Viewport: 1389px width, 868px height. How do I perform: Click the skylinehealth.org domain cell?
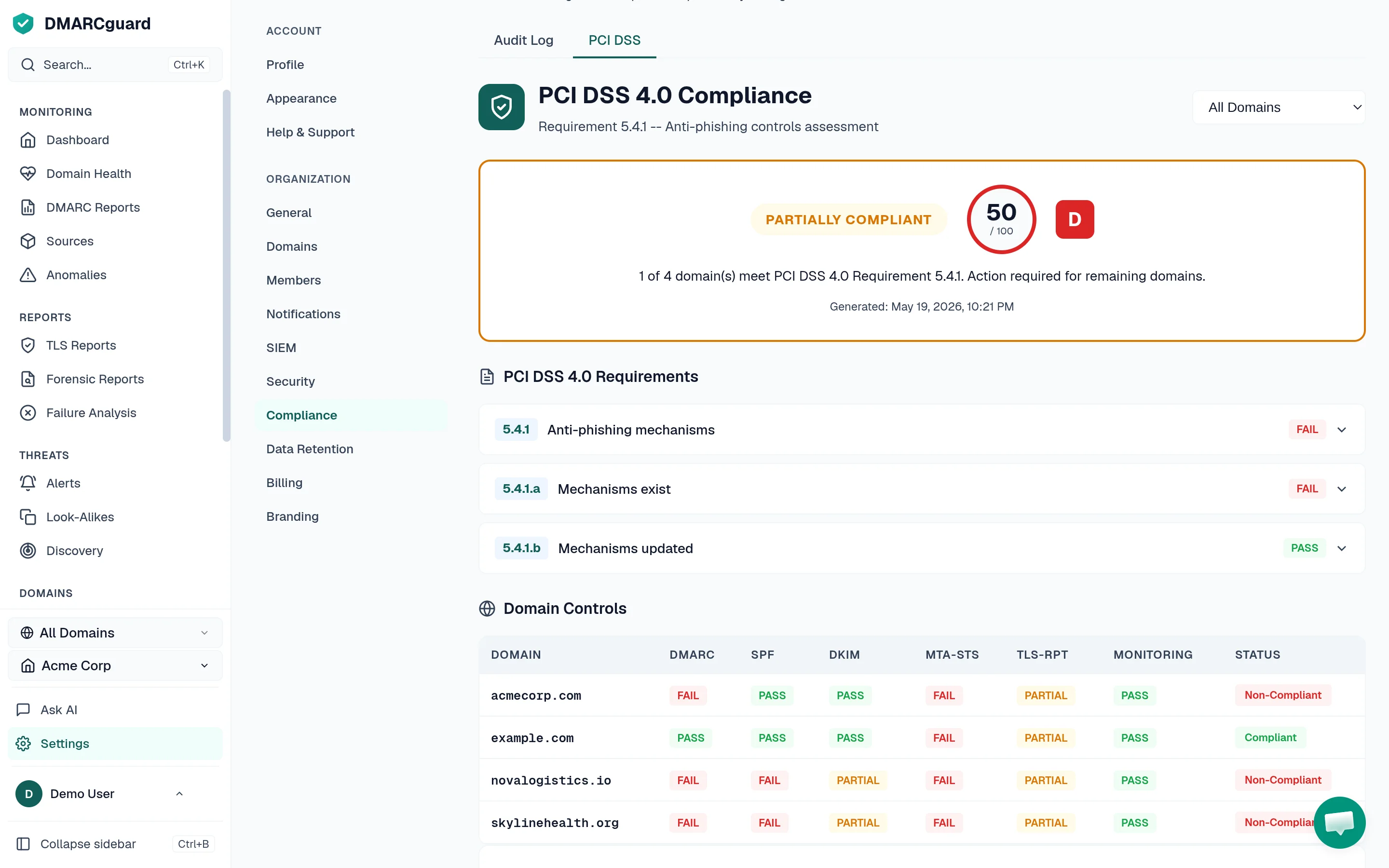pos(555,823)
